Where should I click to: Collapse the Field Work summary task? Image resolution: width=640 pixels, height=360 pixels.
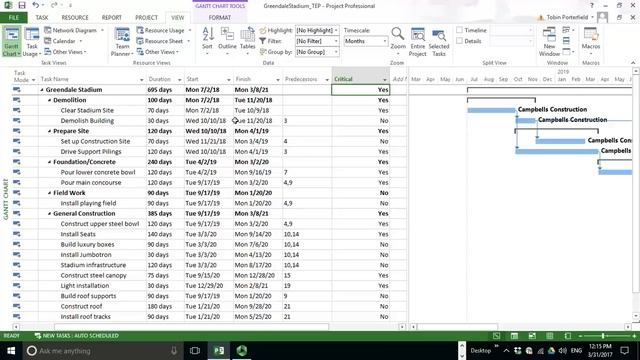[49, 193]
